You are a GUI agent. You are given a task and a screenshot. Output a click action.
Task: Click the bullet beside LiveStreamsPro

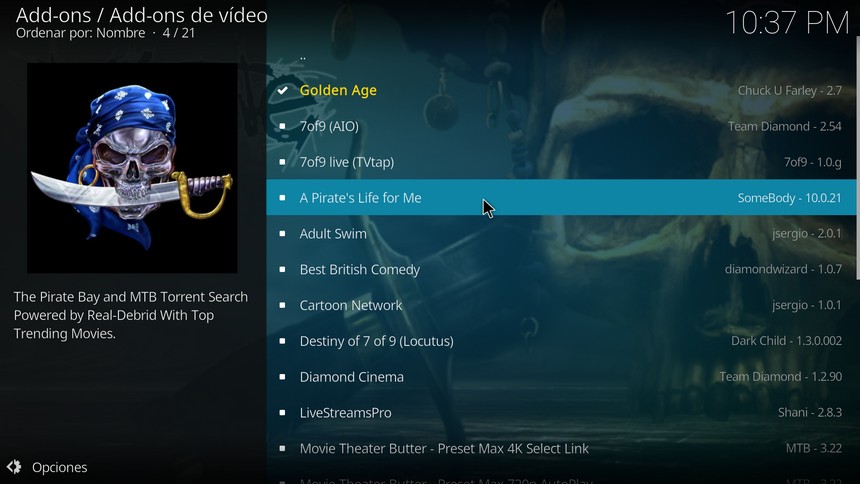pyautogui.click(x=282, y=412)
